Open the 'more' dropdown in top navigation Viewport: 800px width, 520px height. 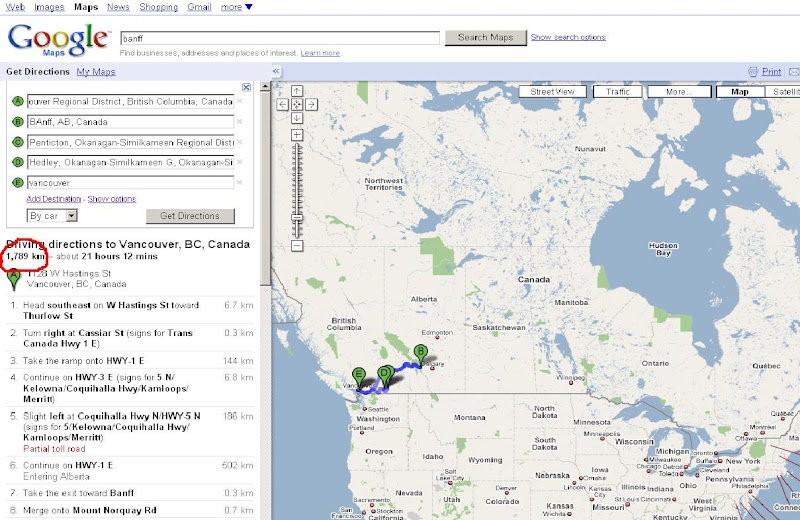[x=236, y=7]
